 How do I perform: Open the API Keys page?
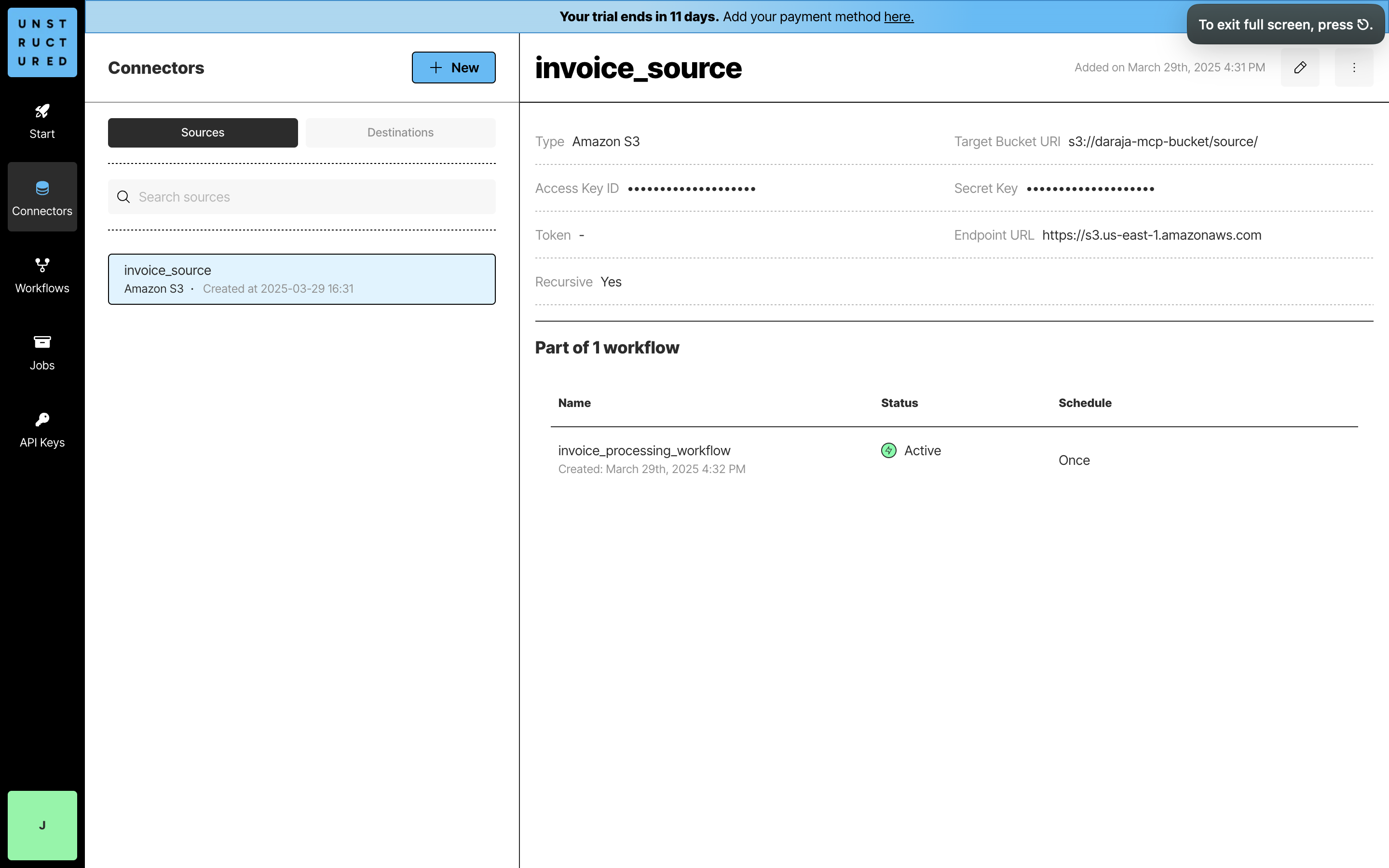point(42,429)
